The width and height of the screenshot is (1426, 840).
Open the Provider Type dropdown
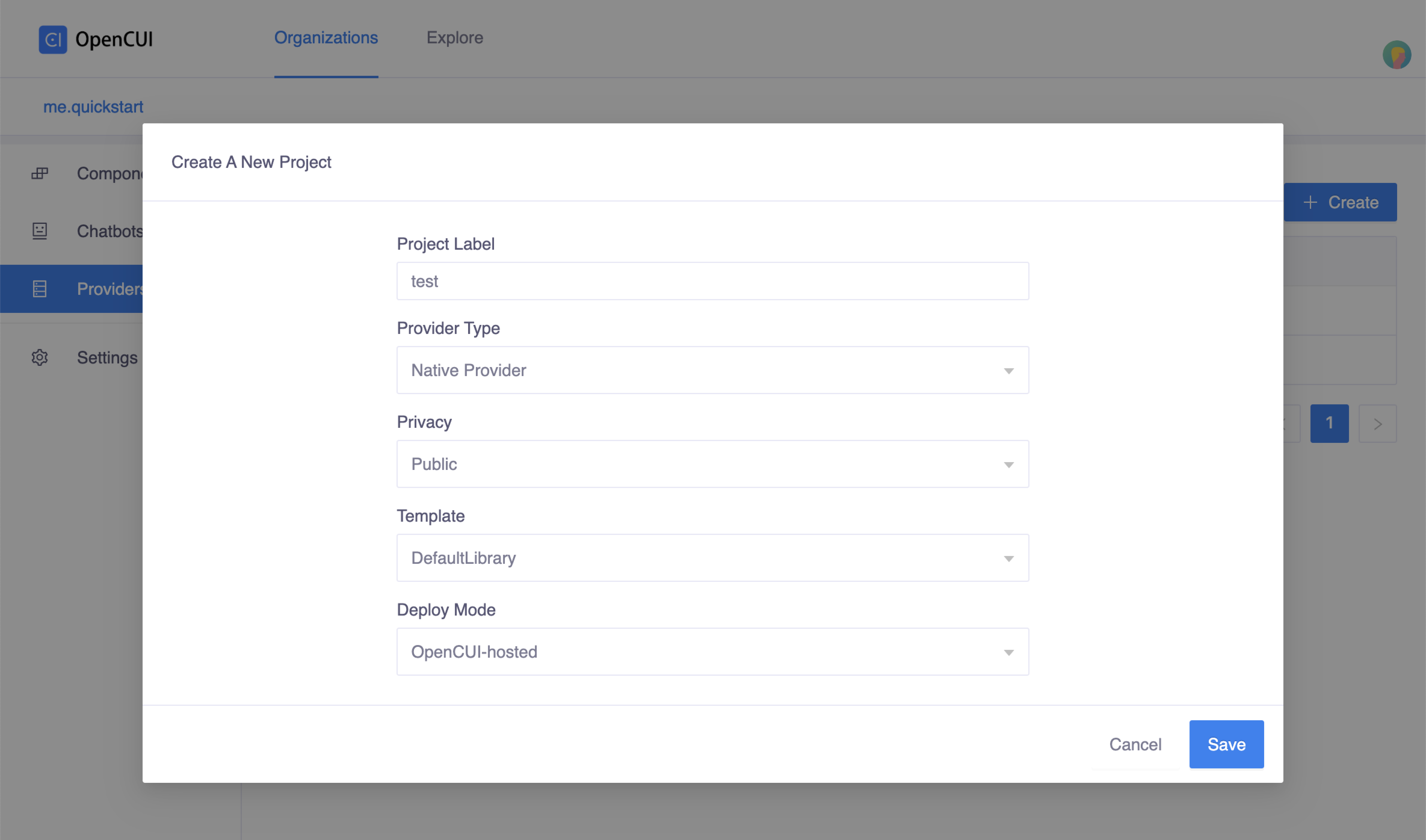point(712,370)
